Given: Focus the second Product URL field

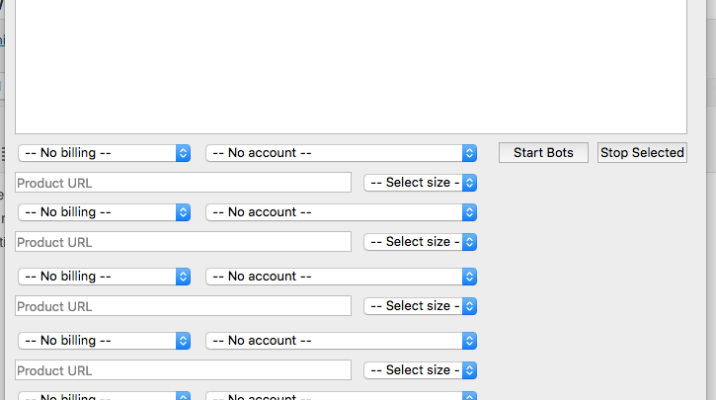Looking at the screenshot, I should pyautogui.click(x=184, y=242).
